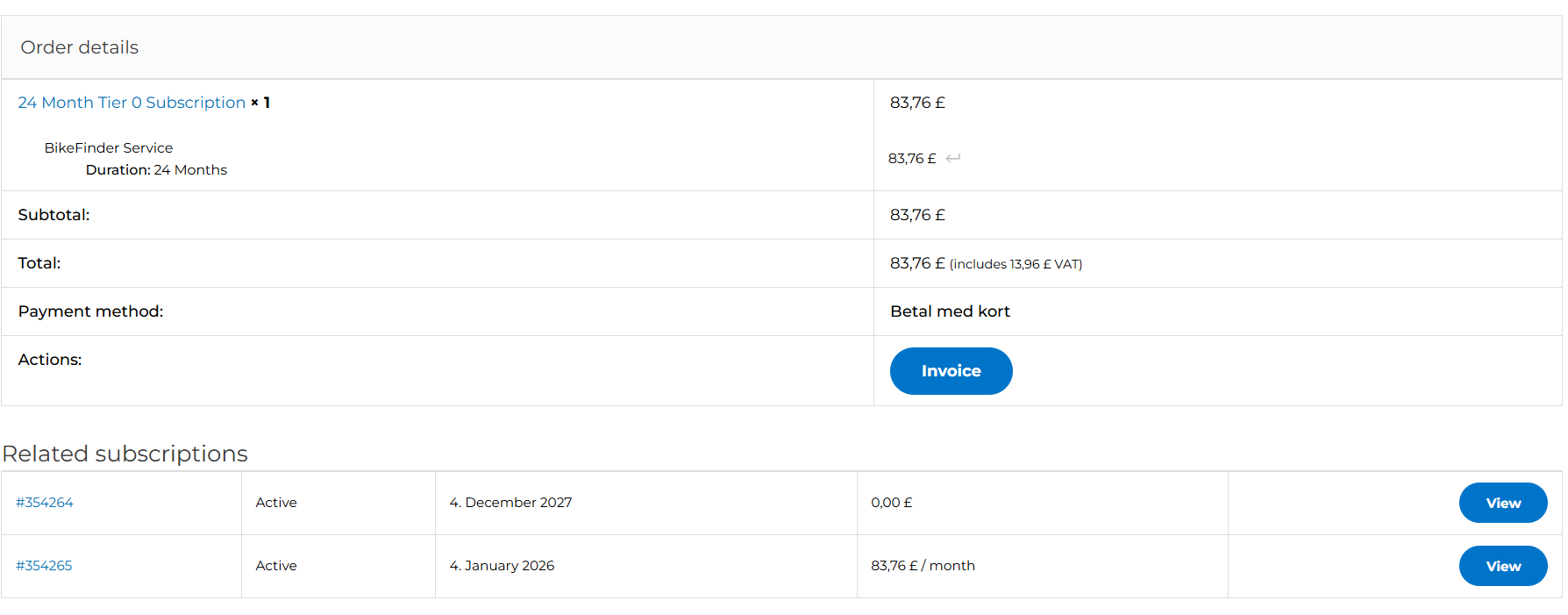The height and width of the screenshot is (615, 1568).
Task: Click the "Subtotal:" row label
Action: tap(53, 215)
